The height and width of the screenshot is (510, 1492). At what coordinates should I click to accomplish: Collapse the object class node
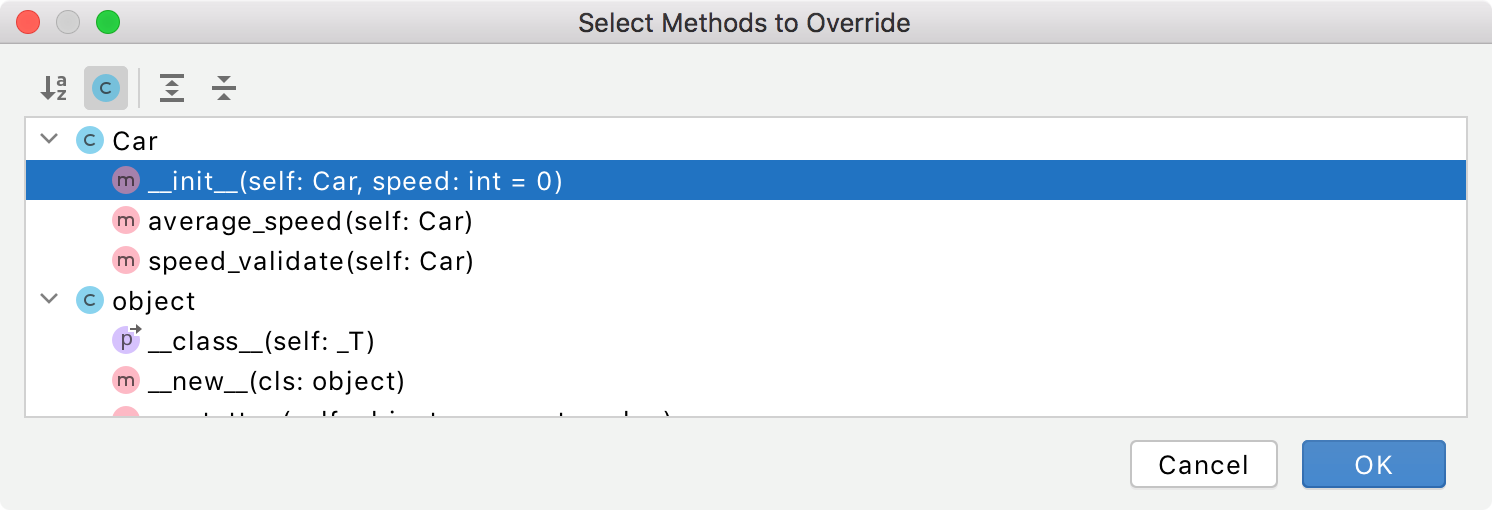pyautogui.click(x=49, y=300)
